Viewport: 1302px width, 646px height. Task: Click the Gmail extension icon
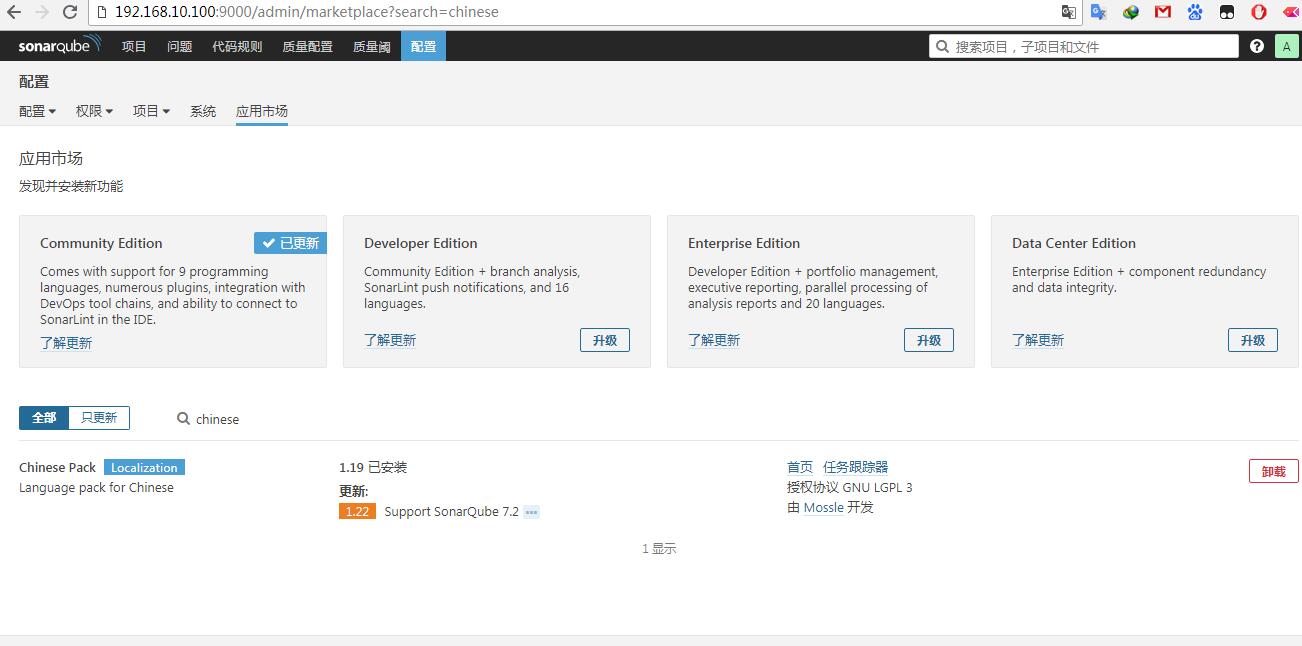click(1162, 12)
